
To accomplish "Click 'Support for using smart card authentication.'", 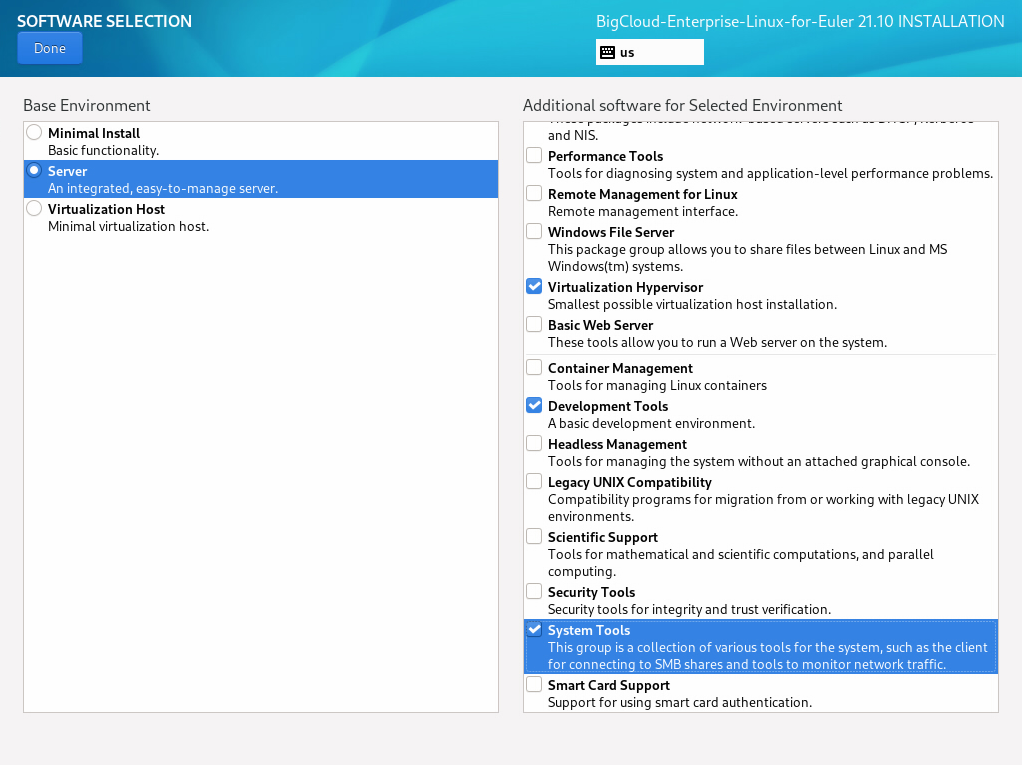I will [680, 702].
